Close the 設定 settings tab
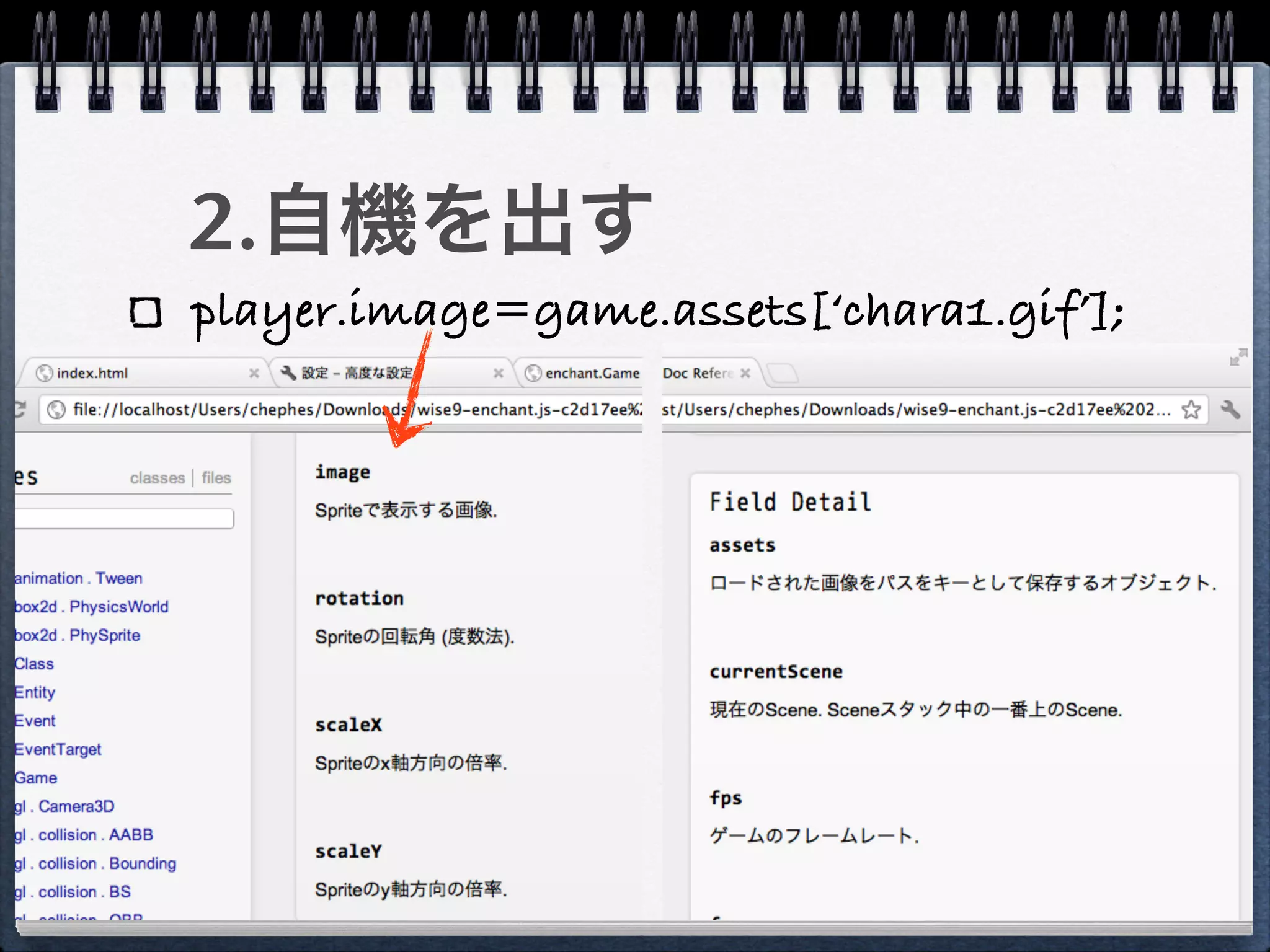Viewport: 1270px width, 952px height. coord(498,373)
